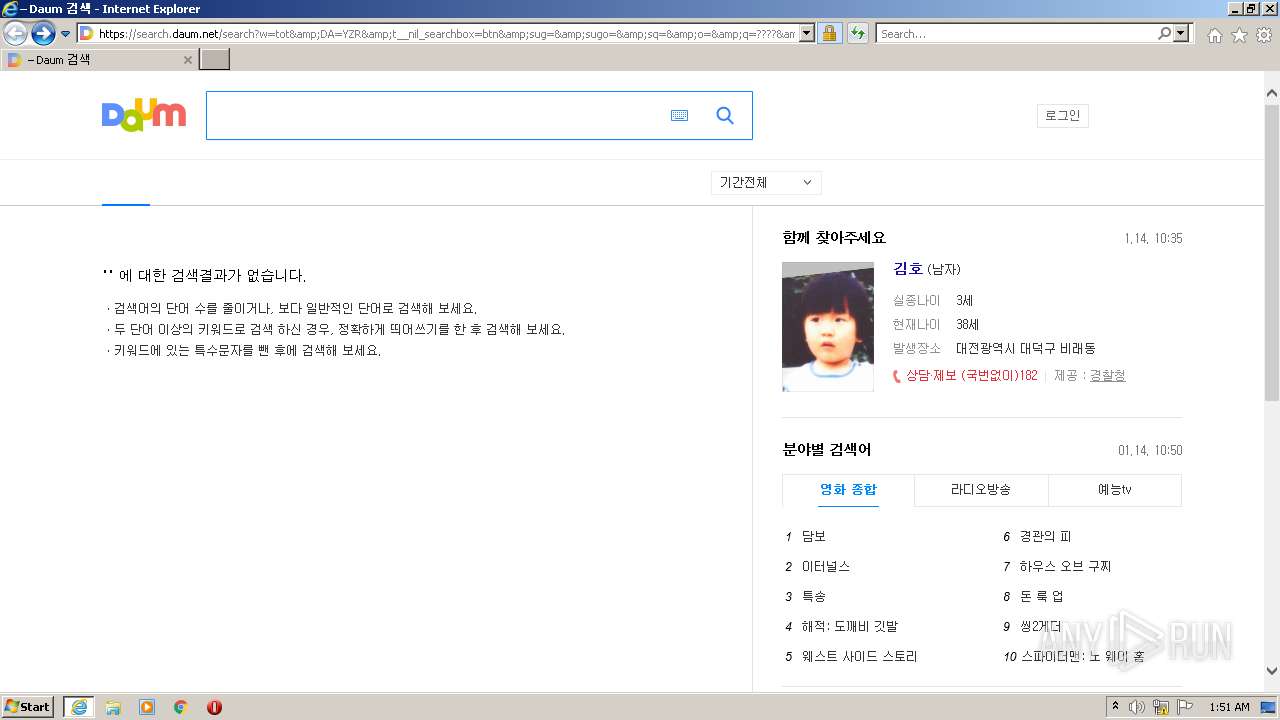Click the missing child photo thumbnail
1280x720 pixels.
(828, 326)
